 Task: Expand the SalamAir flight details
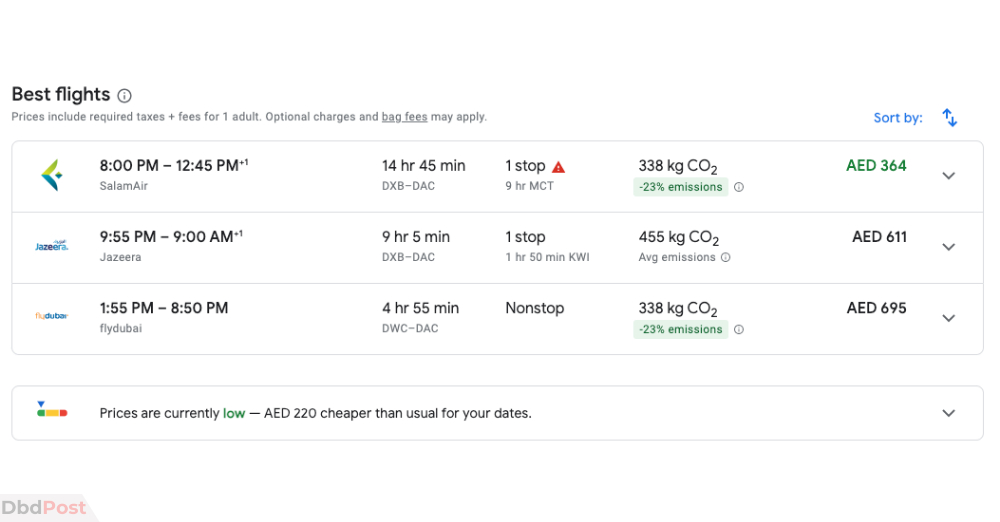coord(949,175)
